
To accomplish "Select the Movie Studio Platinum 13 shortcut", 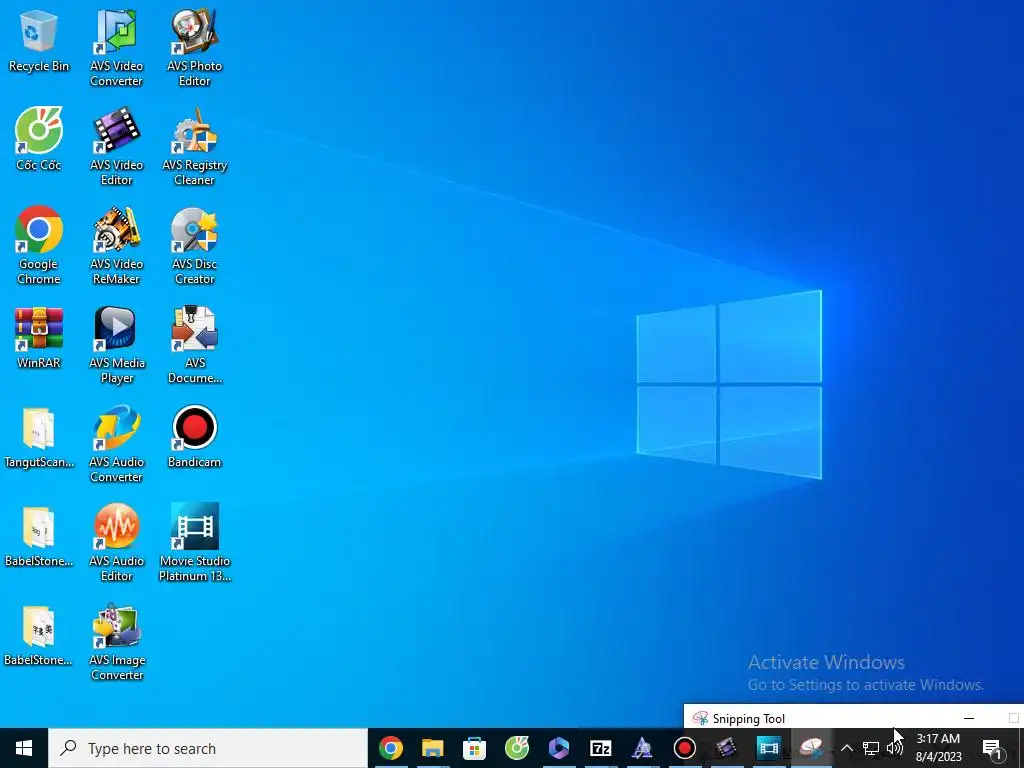I will pos(195,543).
